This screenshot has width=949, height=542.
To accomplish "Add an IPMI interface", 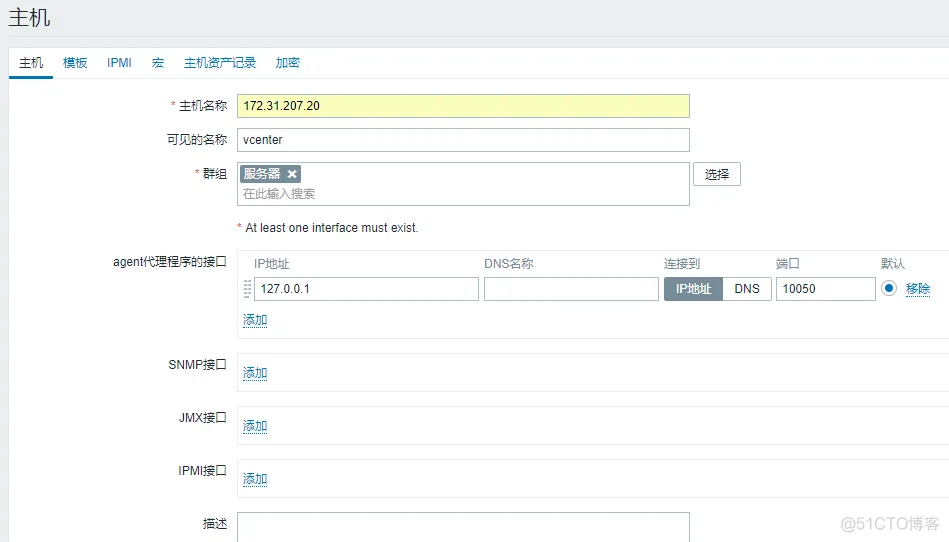I will (x=255, y=479).
